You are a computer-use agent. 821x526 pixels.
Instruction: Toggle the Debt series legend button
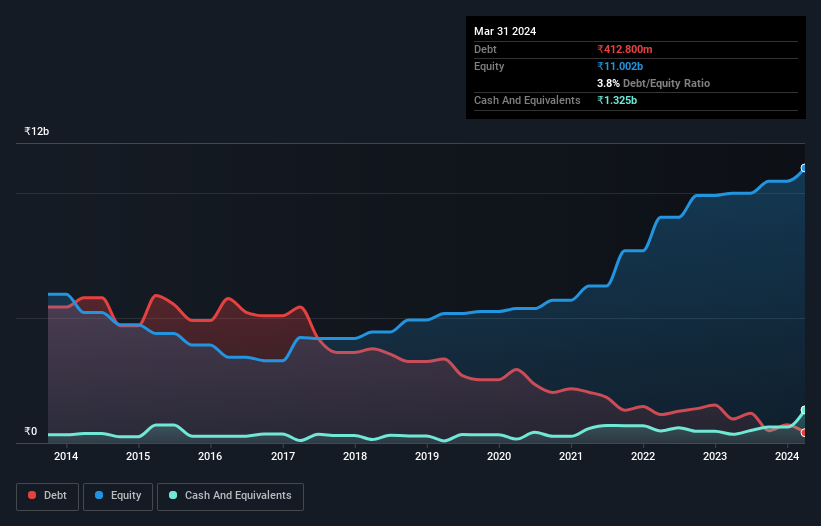48,496
